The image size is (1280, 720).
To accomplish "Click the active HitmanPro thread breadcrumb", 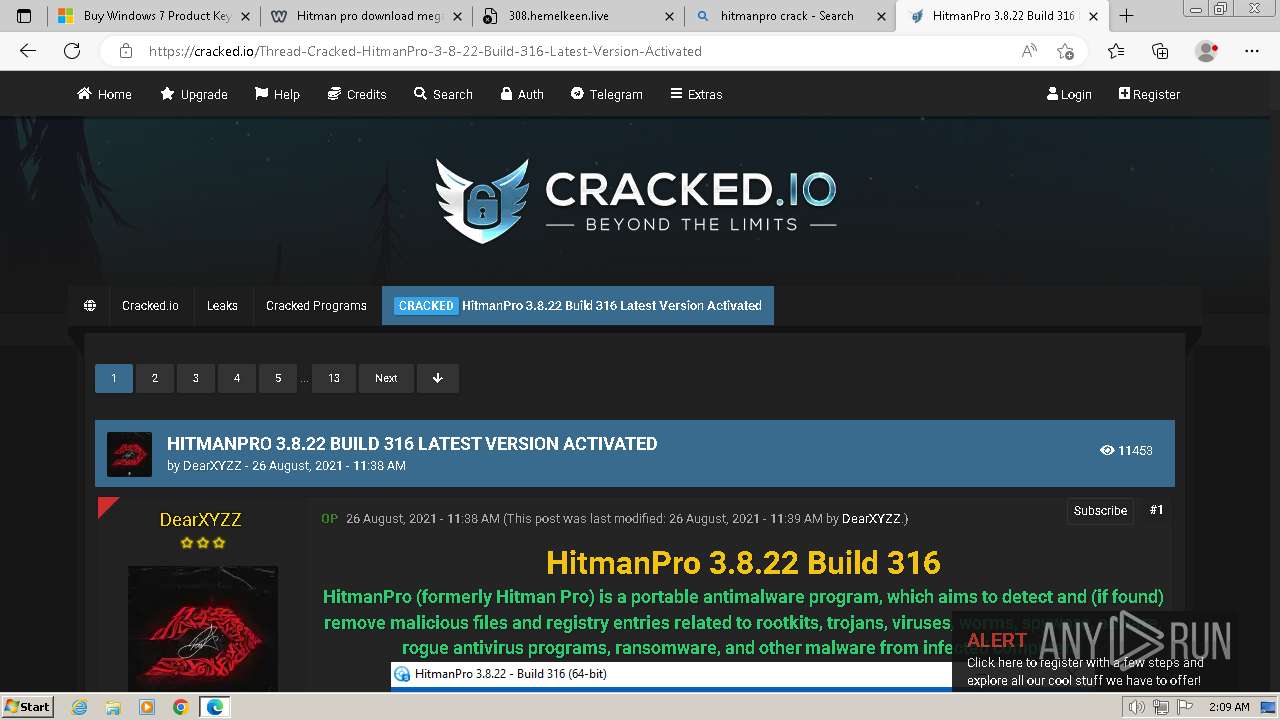I will (x=578, y=306).
